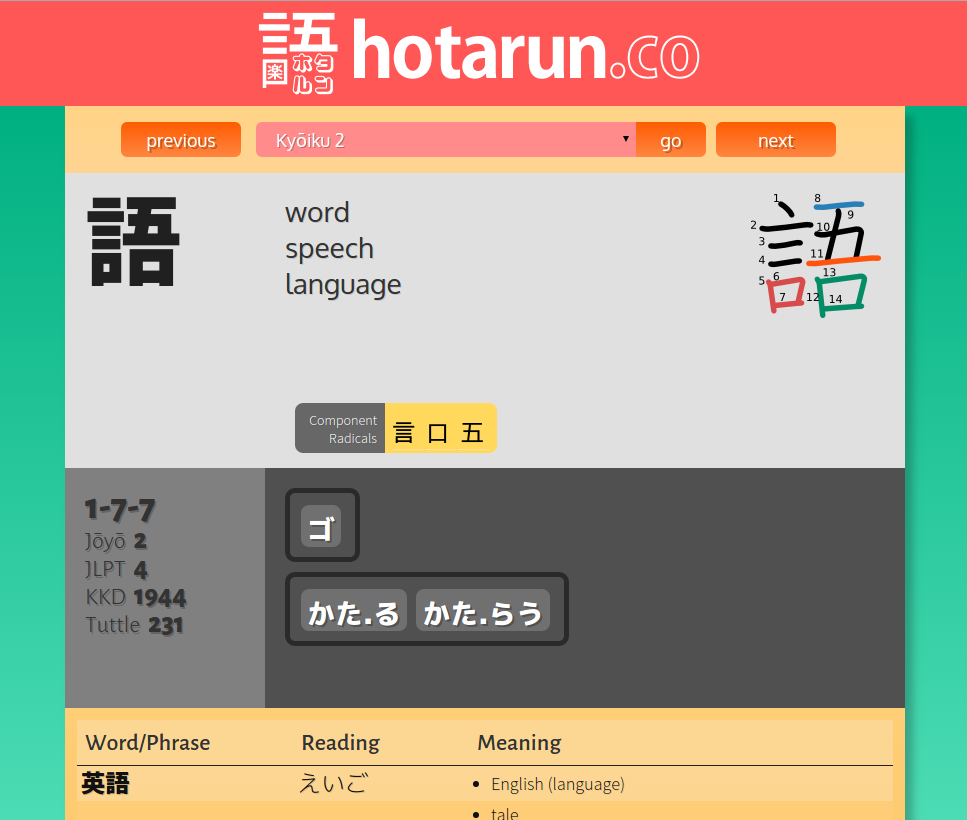Click the かた.る kun'yomi reading
Viewport: 967px width, 820px height.
(354, 611)
